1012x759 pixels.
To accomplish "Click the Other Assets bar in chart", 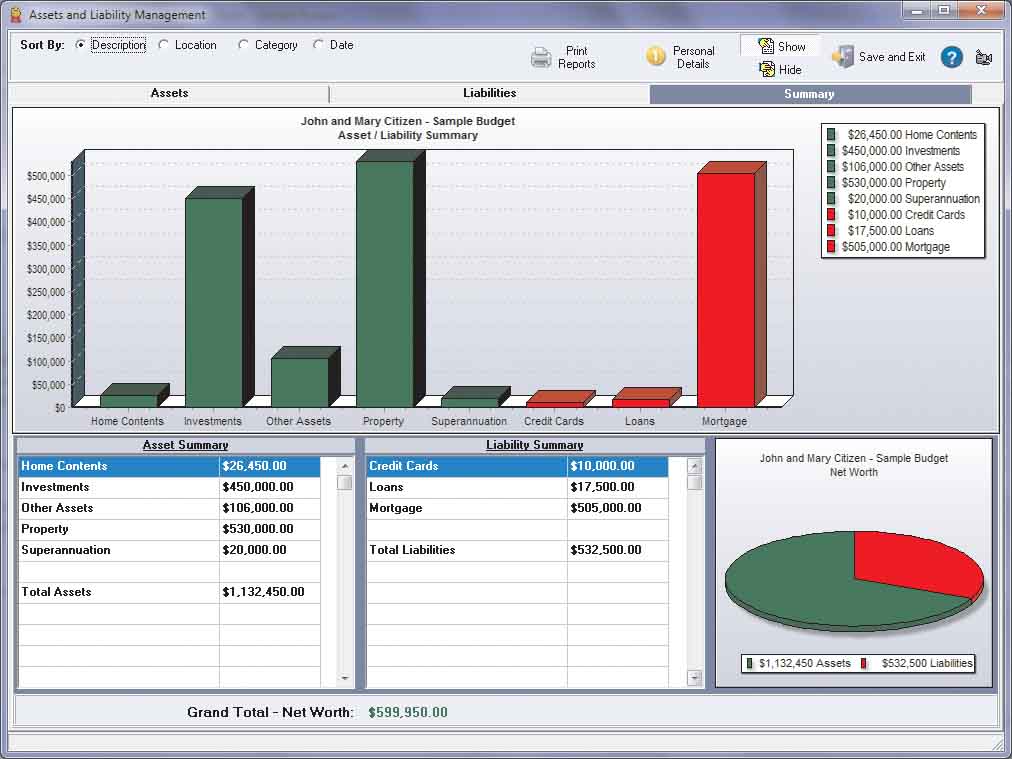I will pyautogui.click(x=300, y=382).
